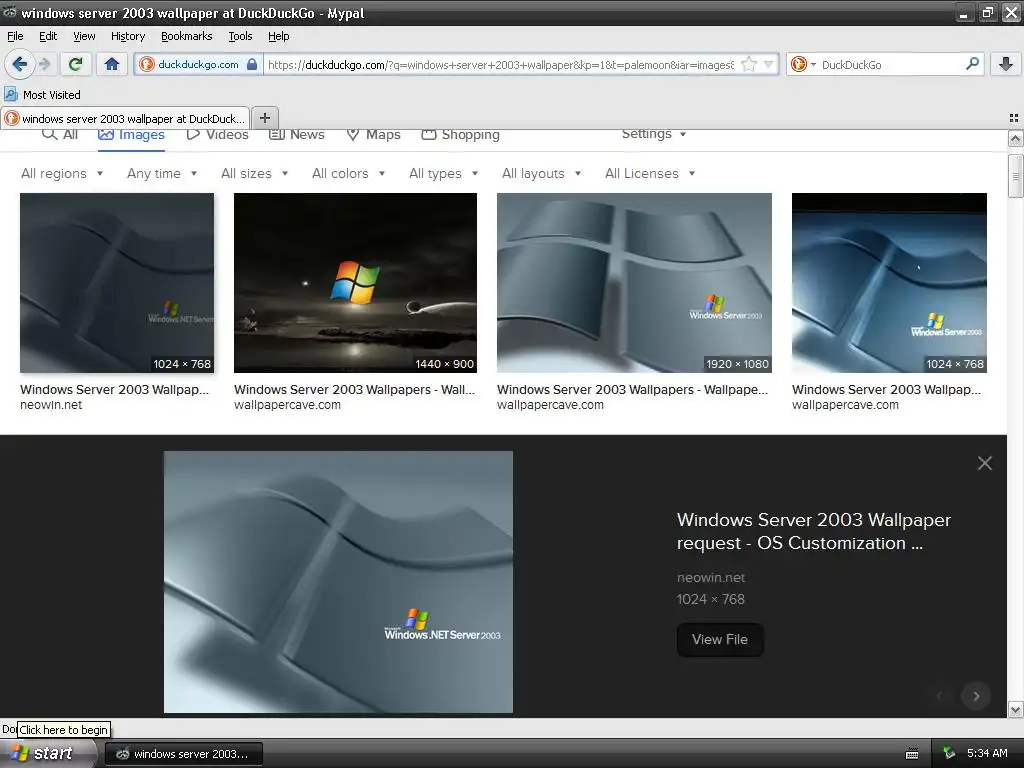Expand the All sizes filter
The width and height of the screenshot is (1024, 768).
[x=255, y=173]
